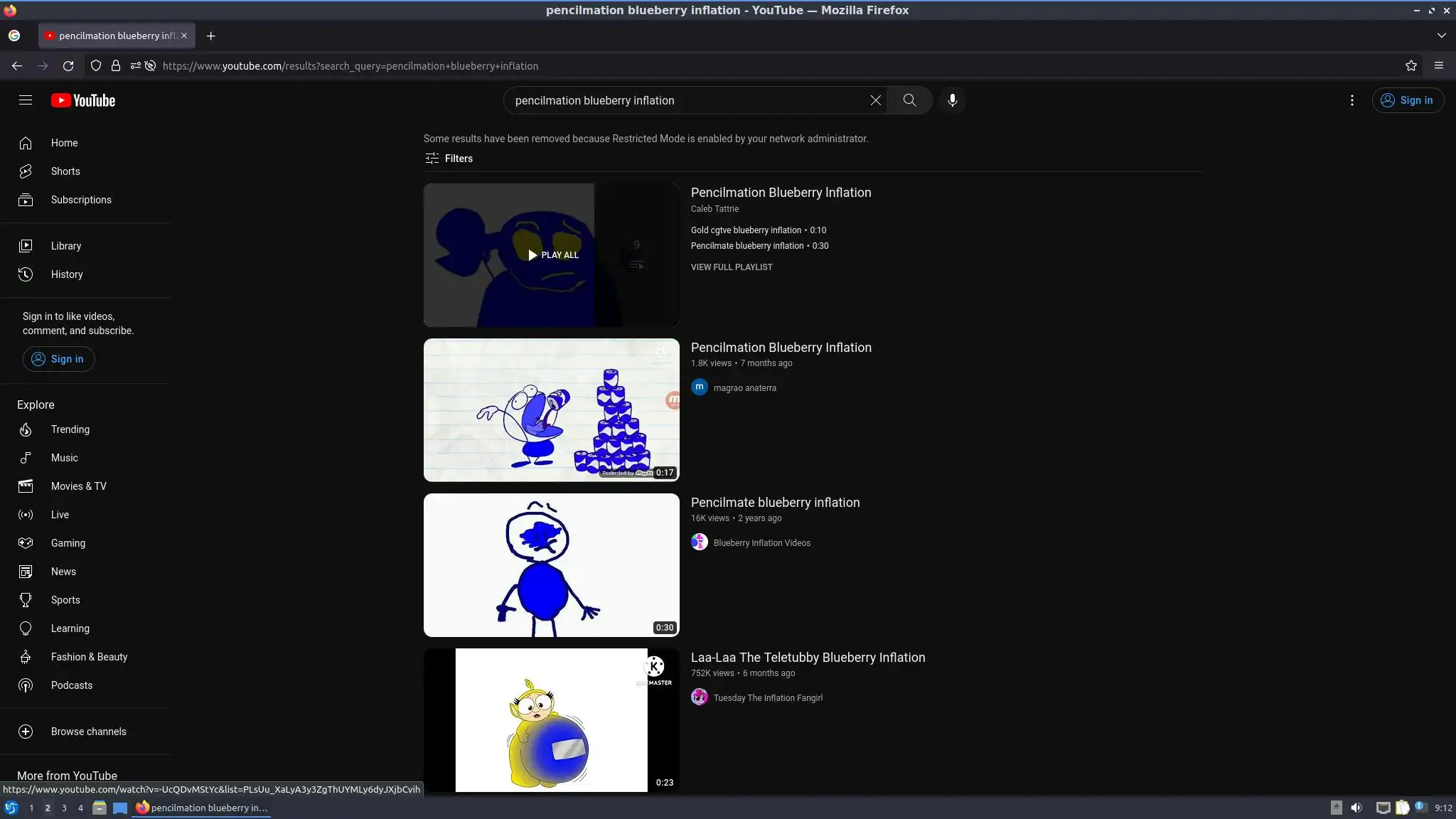Open Laa-Laa Teletubby video thumbnail
Image resolution: width=1456 pixels, height=819 pixels.
point(551,719)
